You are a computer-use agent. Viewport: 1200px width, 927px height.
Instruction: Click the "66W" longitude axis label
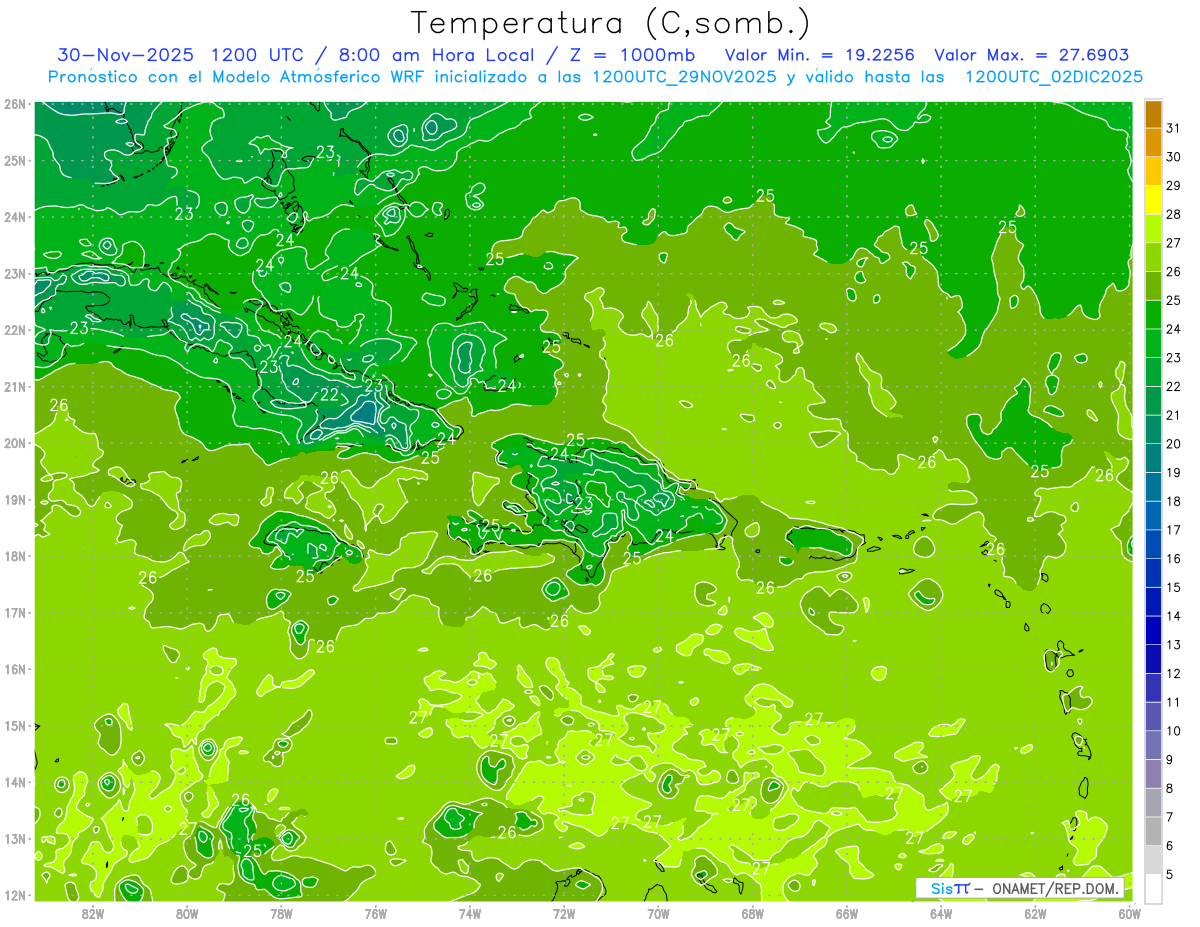click(x=847, y=913)
